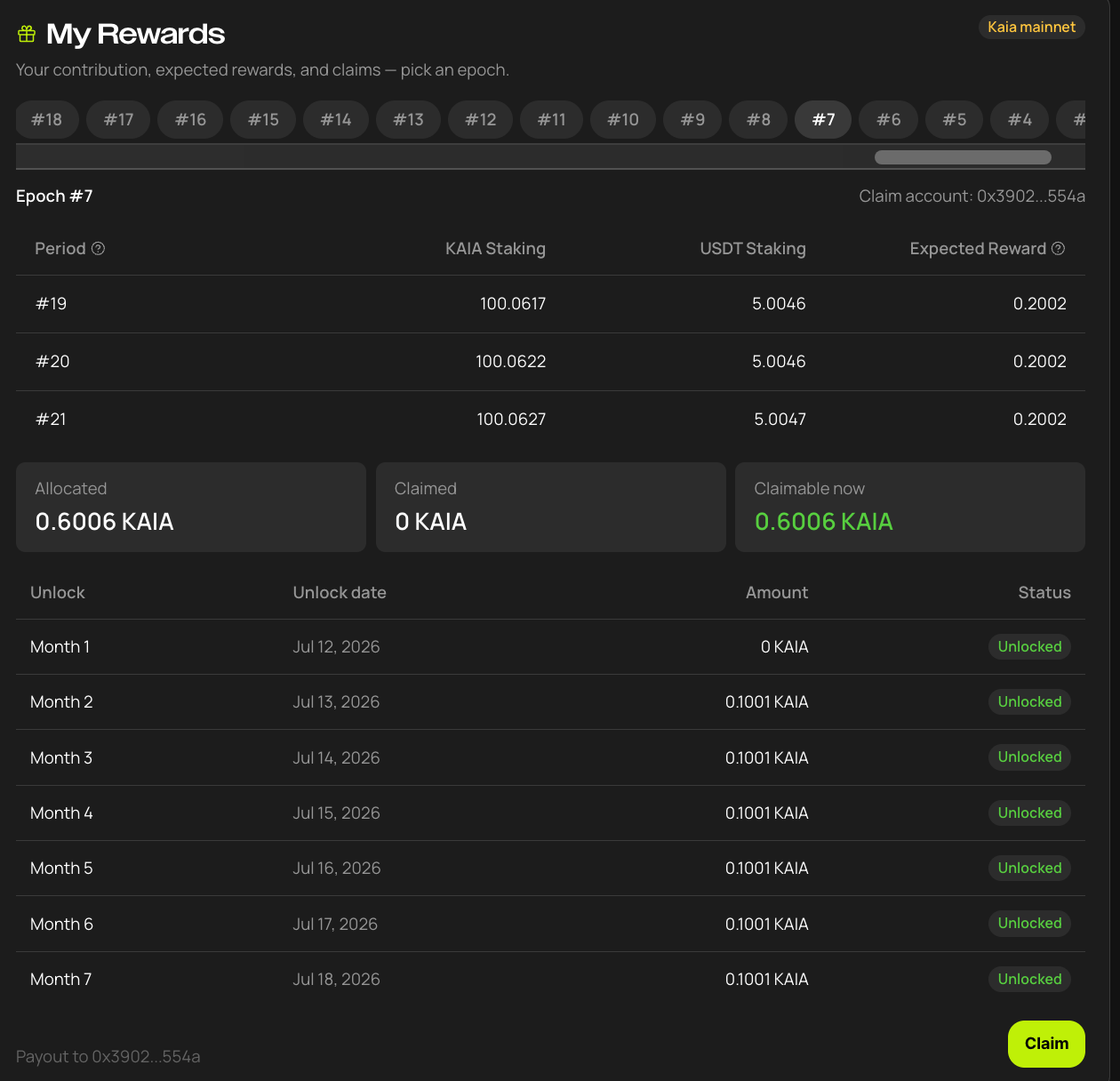Screen dimensions: 1120x1081
Task: Click the Allocated 0.6006 KAIA card
Action: [191, 507]
